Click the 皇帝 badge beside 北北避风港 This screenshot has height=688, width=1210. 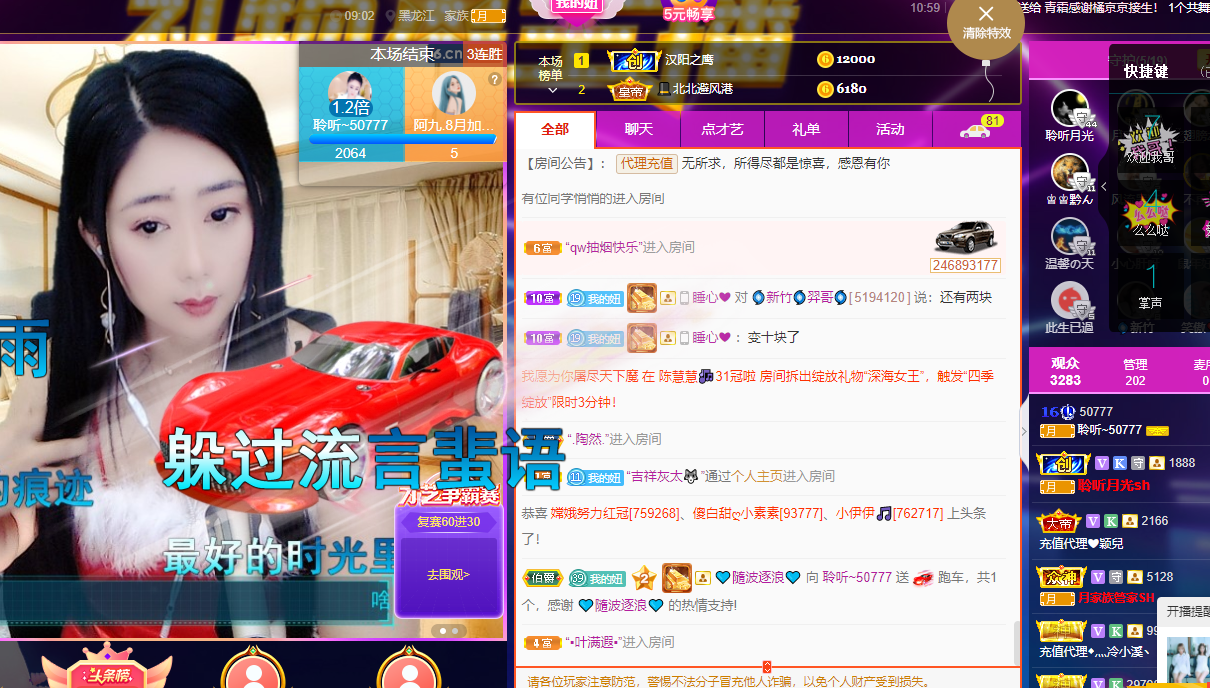pos(630,90)
